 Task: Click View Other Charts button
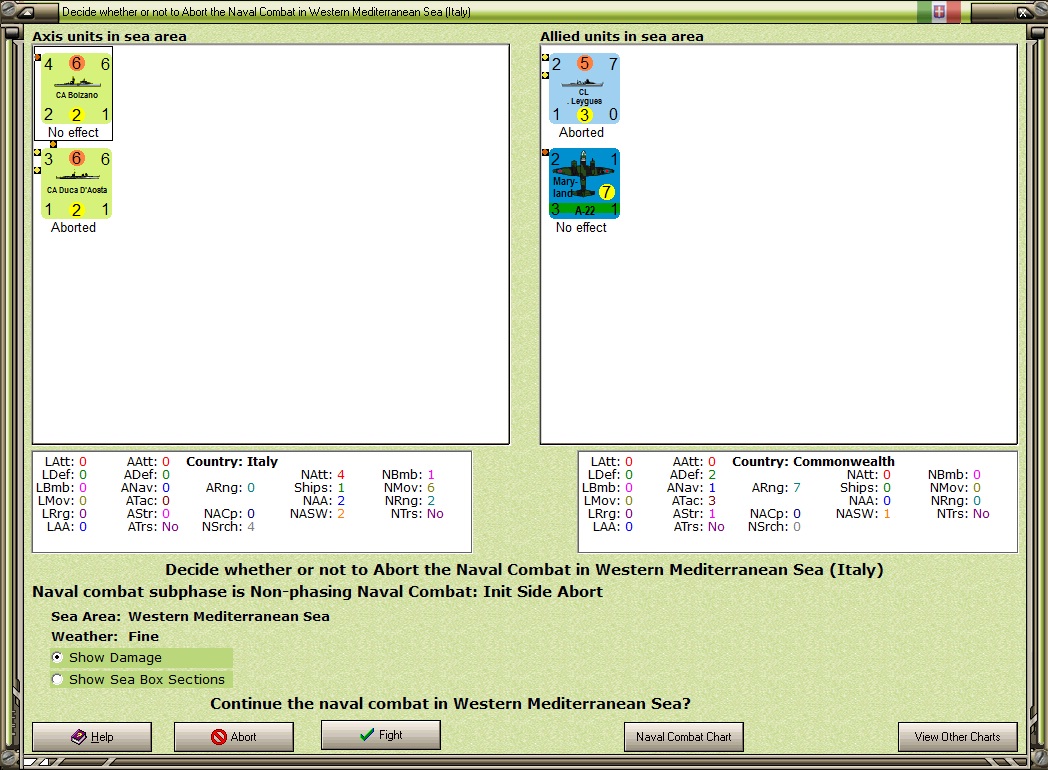[x=958, y=737]
